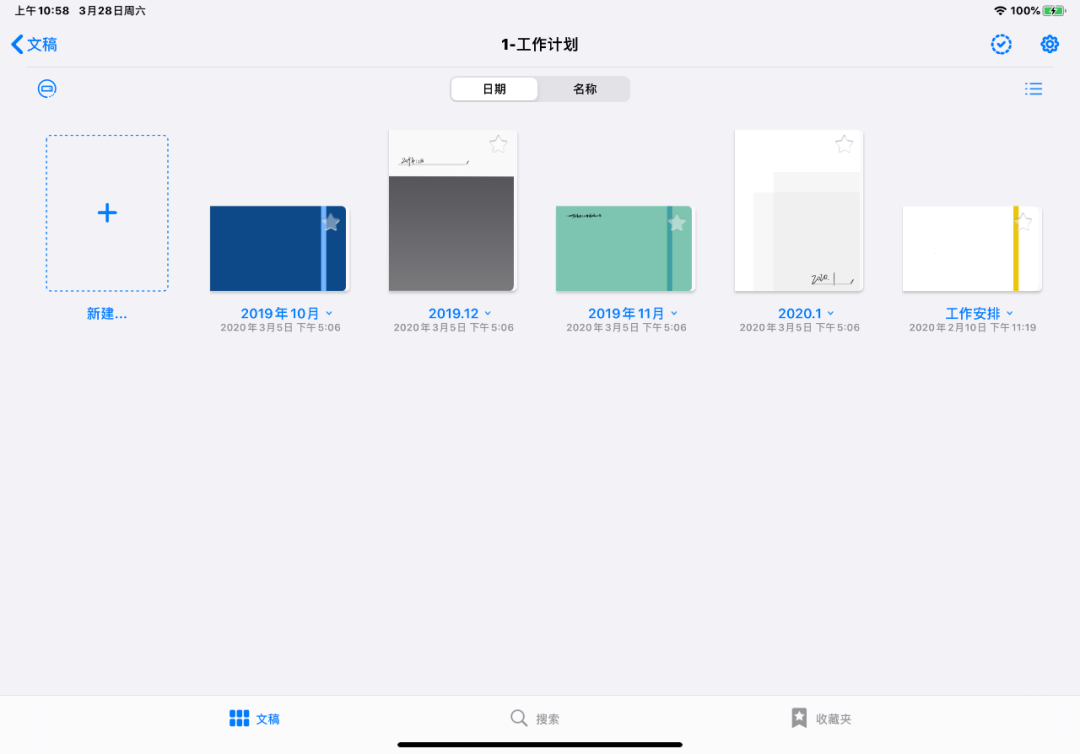Tap the plus icon to create new notebook
This screenshot has width=1080, height=754.
pos(107,213)
